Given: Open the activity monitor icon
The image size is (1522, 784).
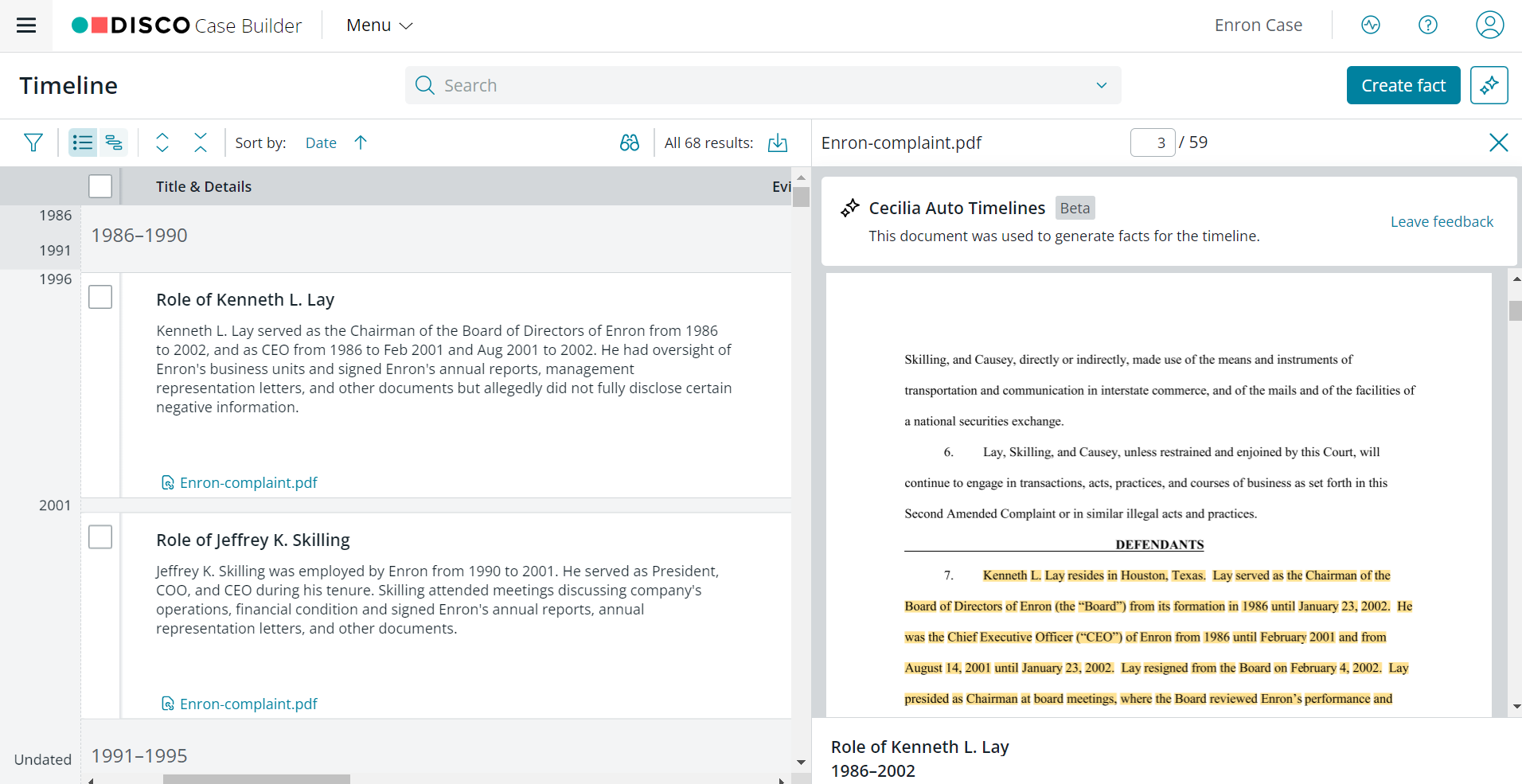Looking at the screenshot, I should 1370,25.
